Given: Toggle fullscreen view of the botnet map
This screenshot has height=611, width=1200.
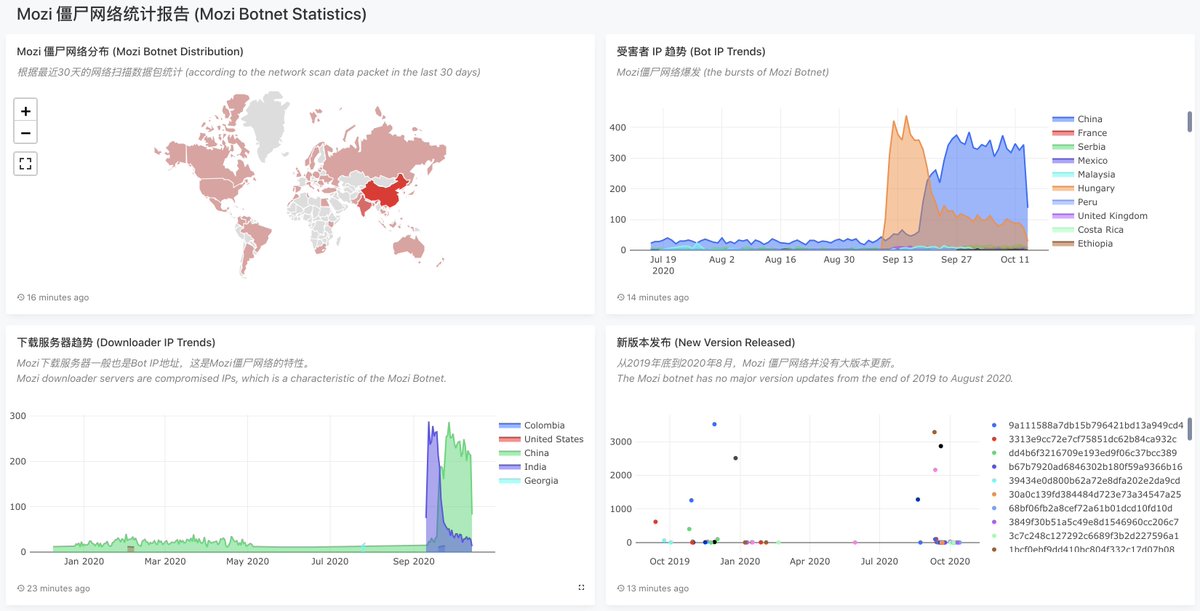Looking at the screenshot, I should click(26, 163).
